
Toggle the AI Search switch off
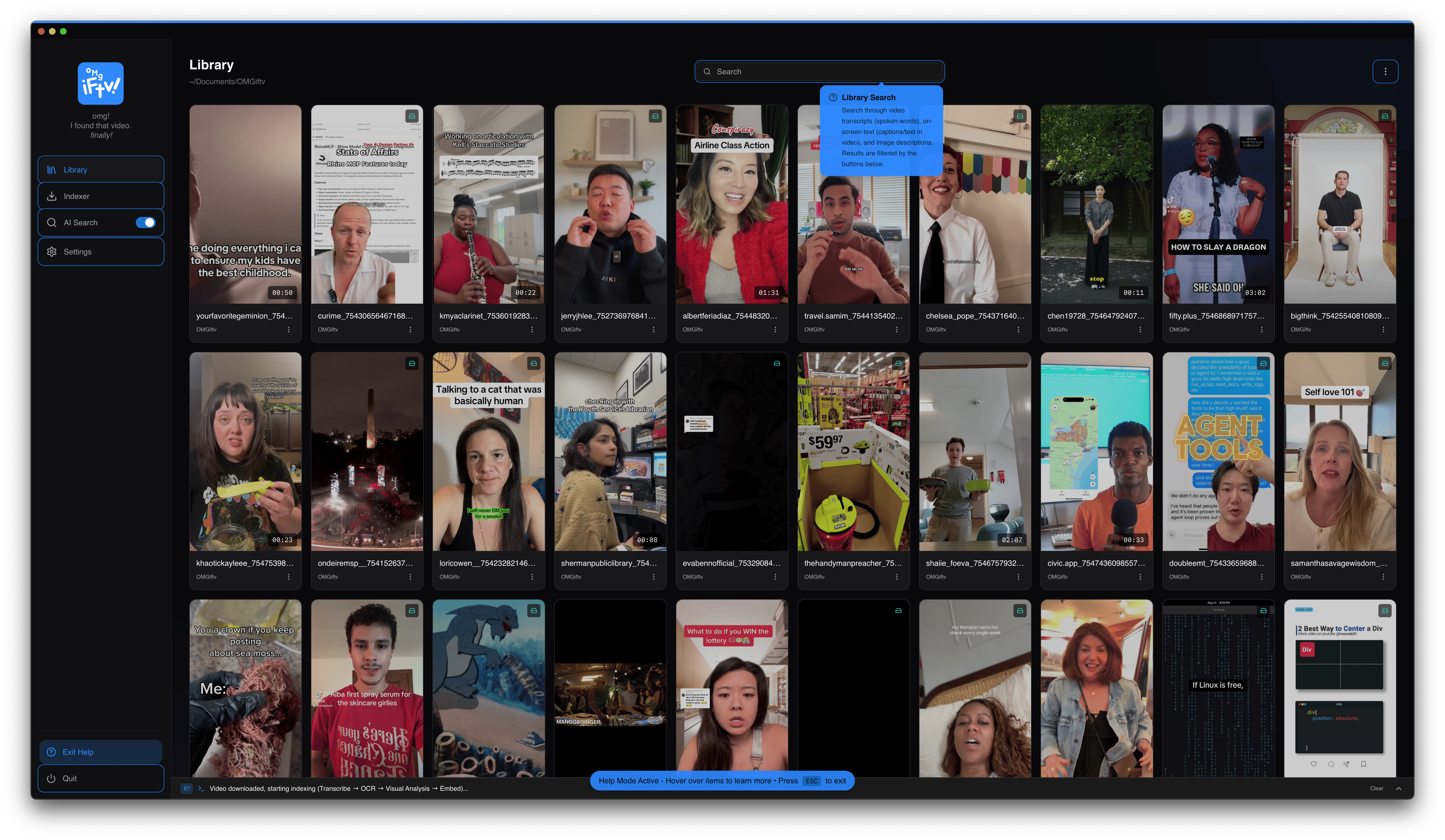(146, 223)
